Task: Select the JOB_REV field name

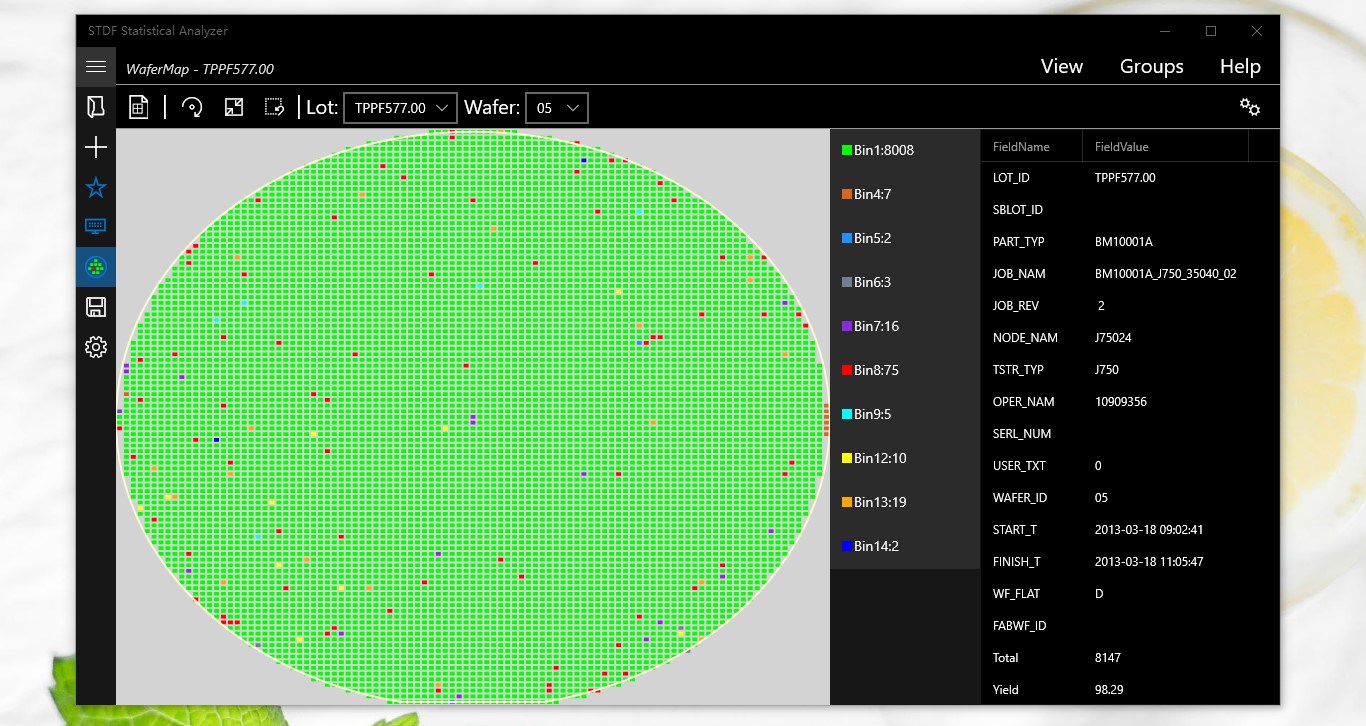Action: coord(1016,306)
